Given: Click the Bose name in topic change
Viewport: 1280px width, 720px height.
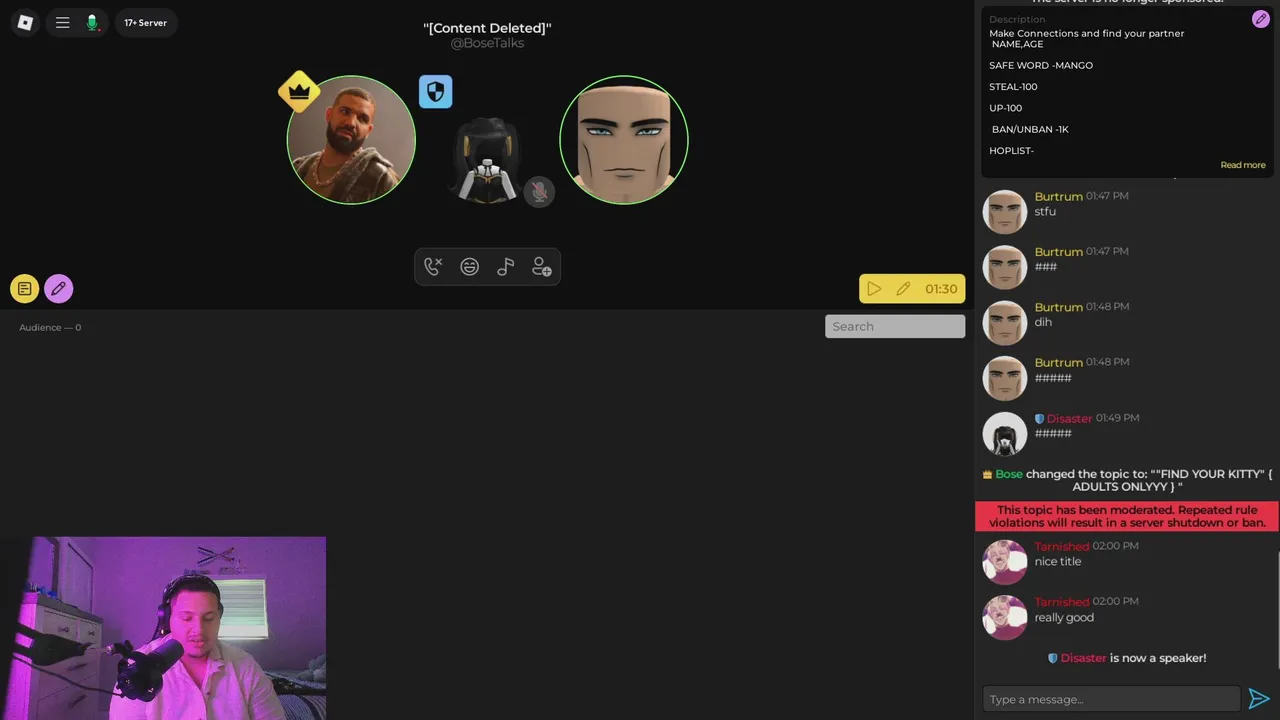Looking at the screenshot, I should [x=1009, y=474].
